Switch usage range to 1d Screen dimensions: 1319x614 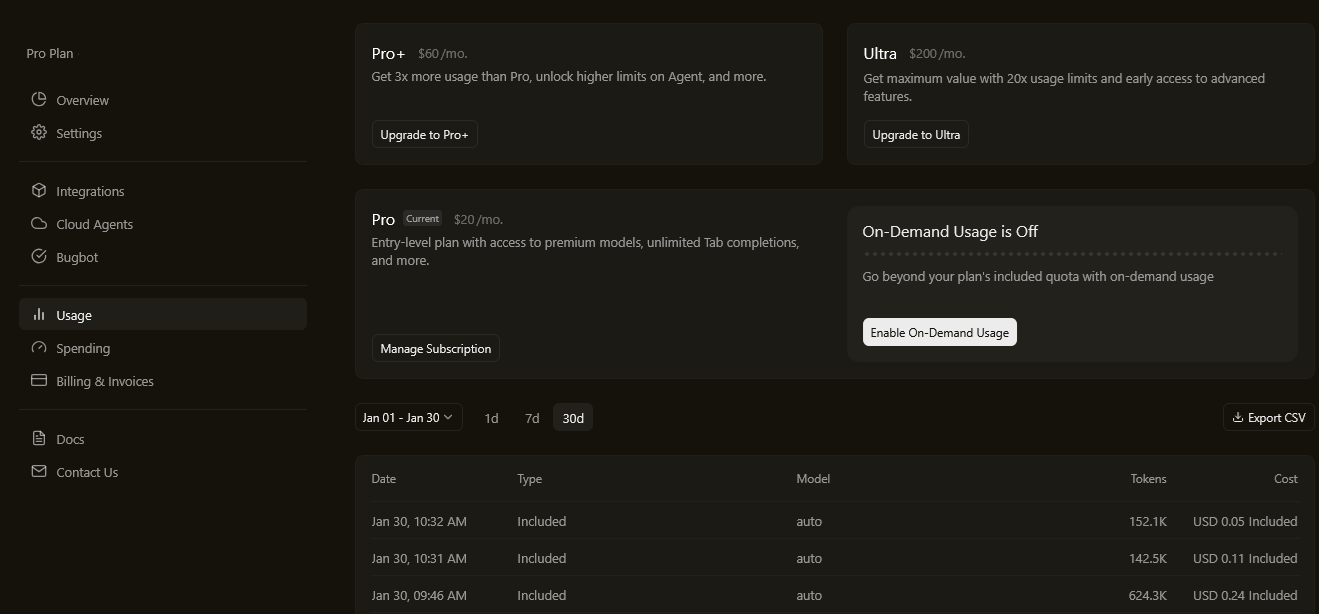pyautogui.click(x=491, y=418)
